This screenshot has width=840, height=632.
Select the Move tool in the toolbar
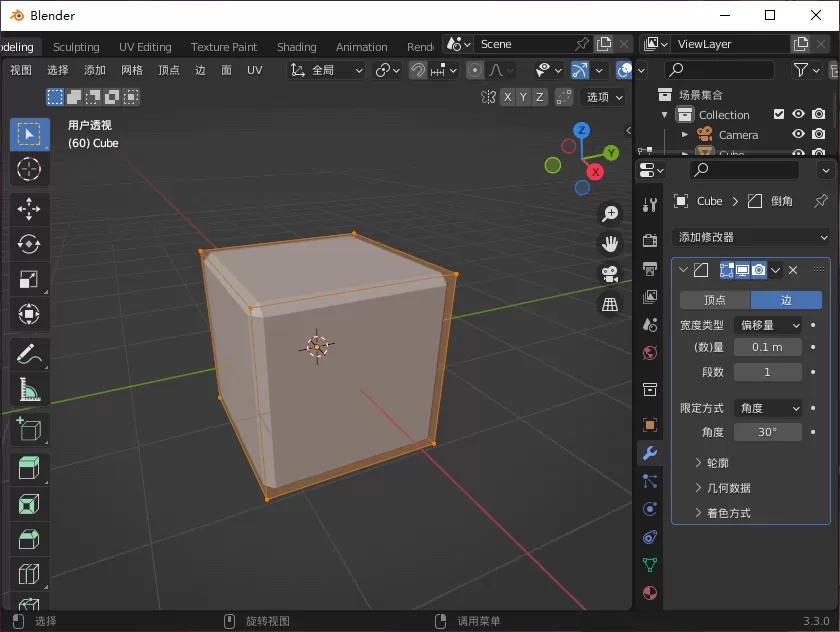(29, 209)
